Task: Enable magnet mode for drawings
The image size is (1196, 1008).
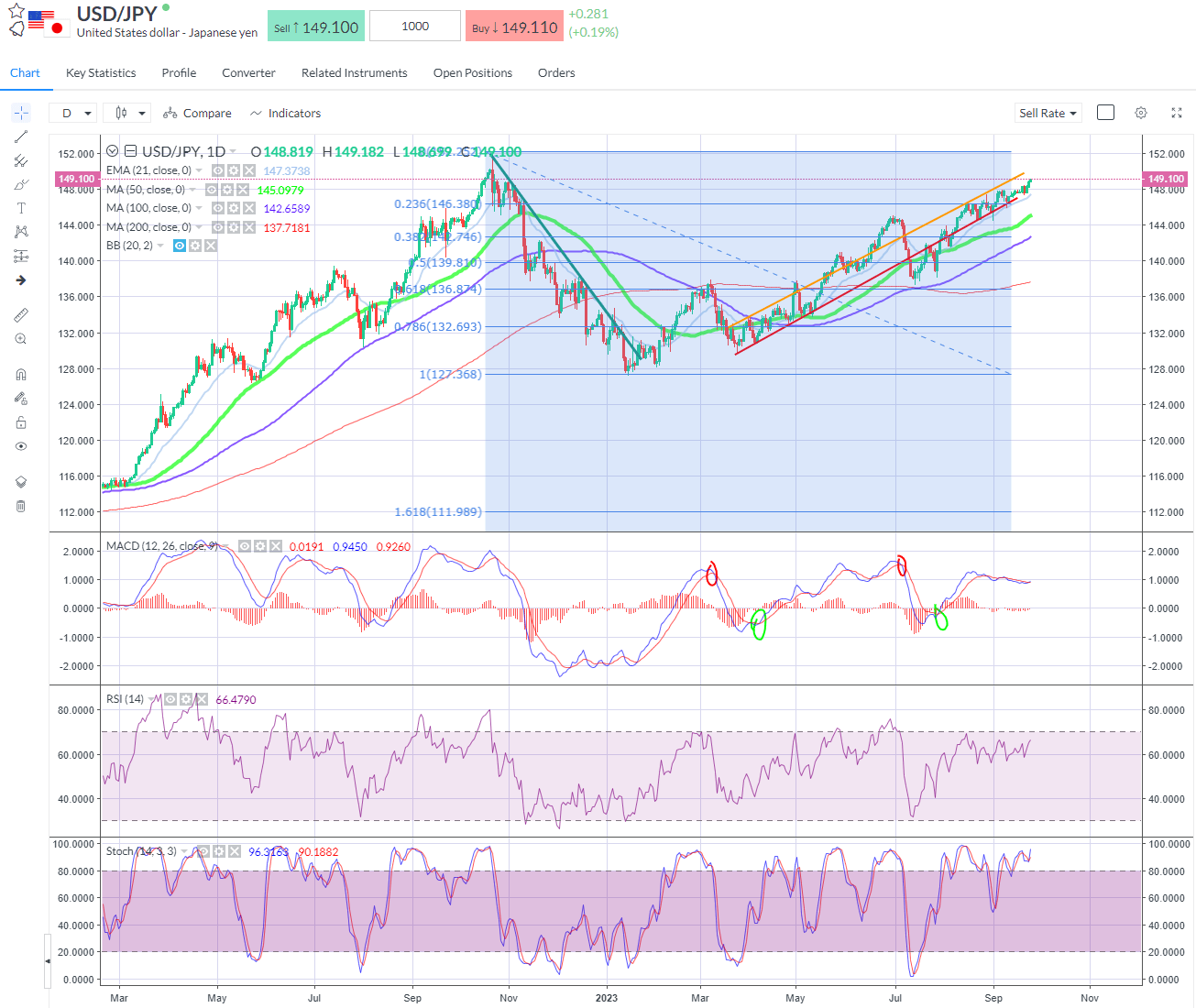Action: (20, 374)
